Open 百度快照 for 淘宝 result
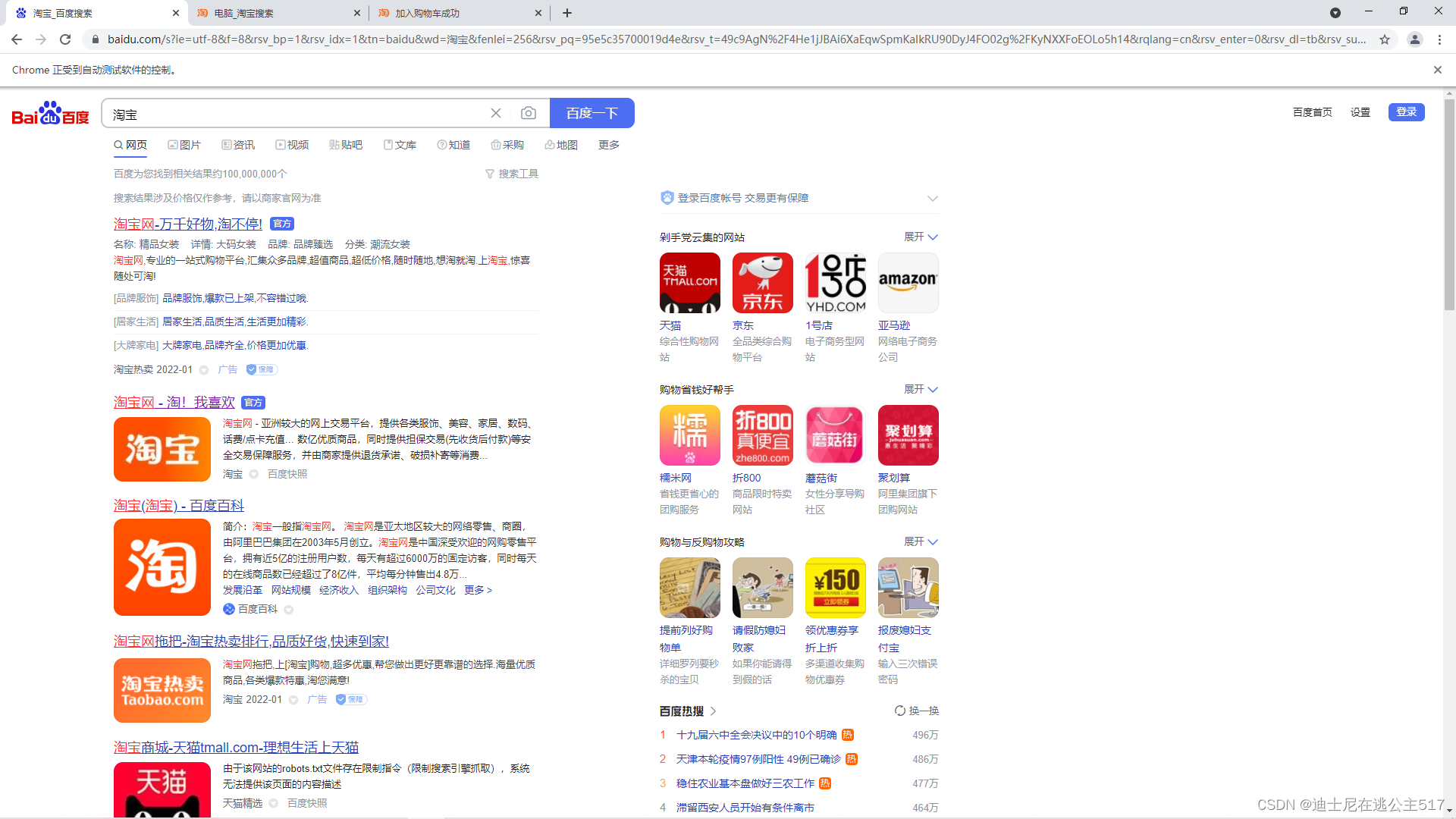 tap(287, 474)
